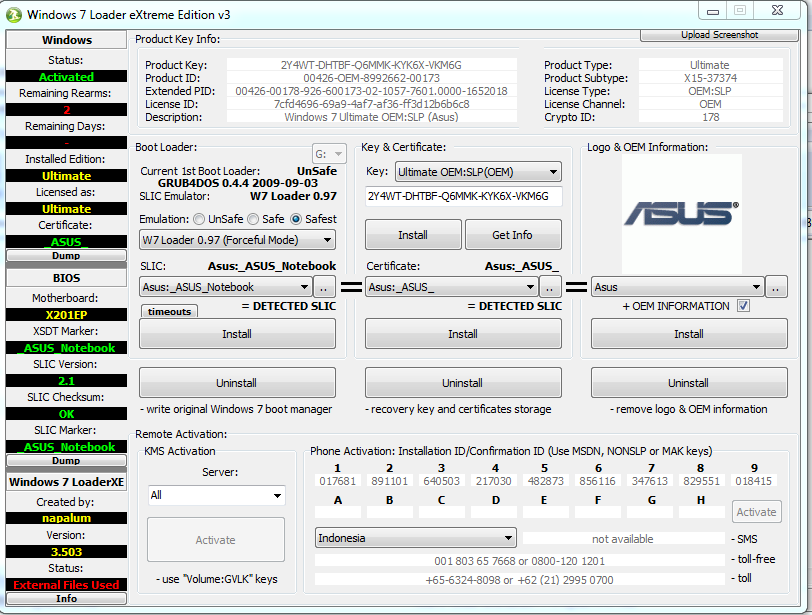
Task: Select the Safest emulation radio button
Action: coord(296,219)
